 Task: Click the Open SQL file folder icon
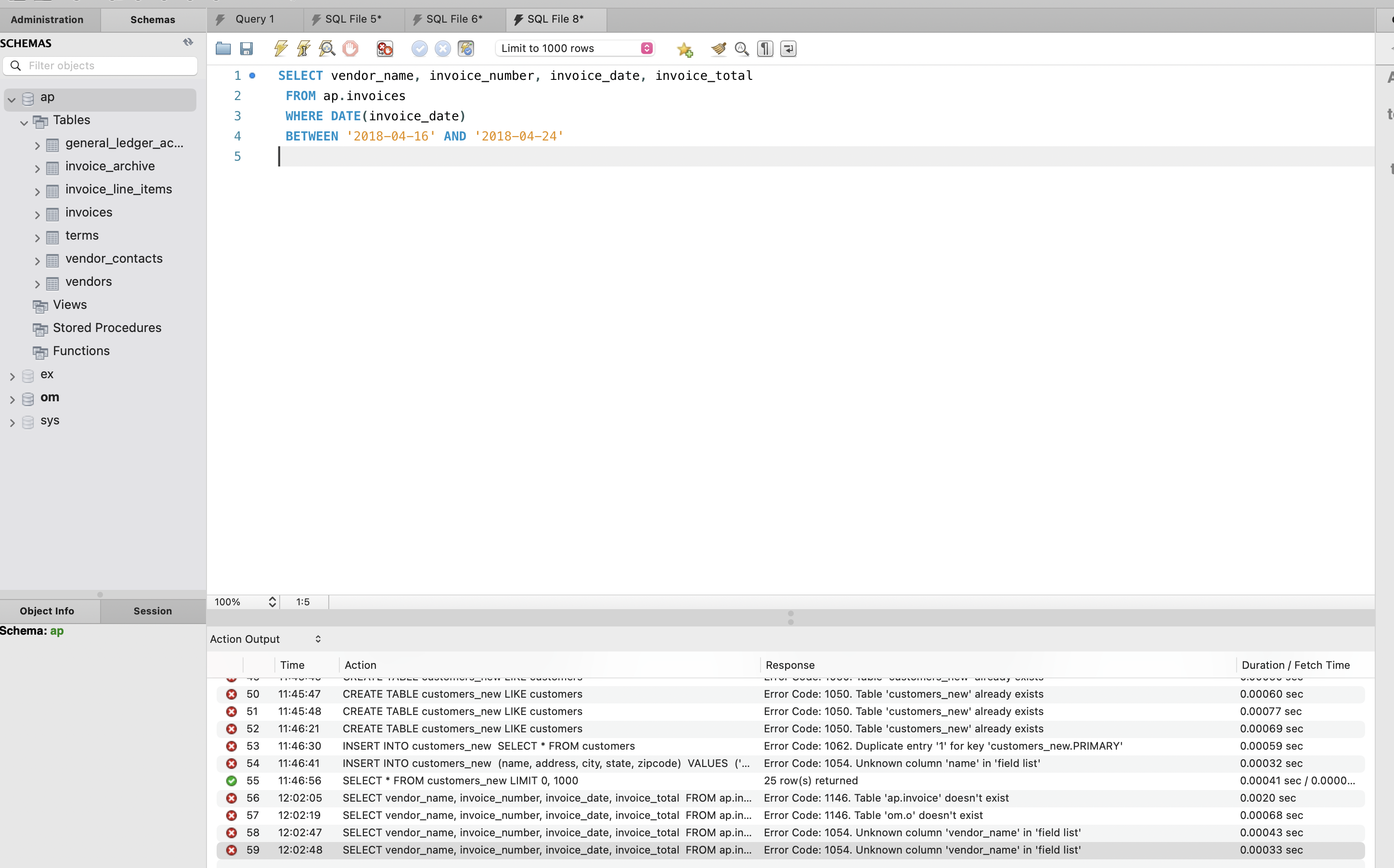[223, 49]
